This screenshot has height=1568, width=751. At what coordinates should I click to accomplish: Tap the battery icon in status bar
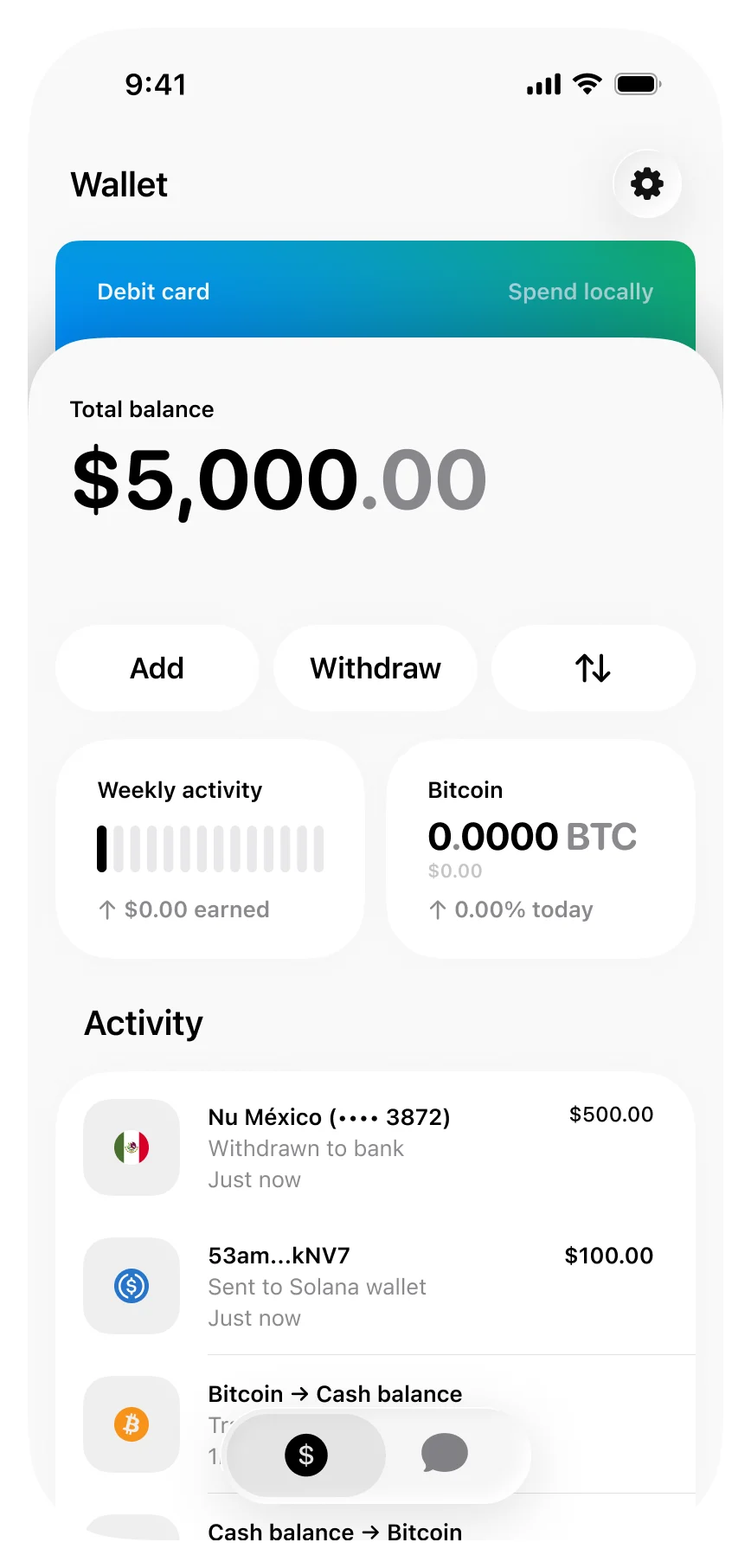[x=638, y=84]
